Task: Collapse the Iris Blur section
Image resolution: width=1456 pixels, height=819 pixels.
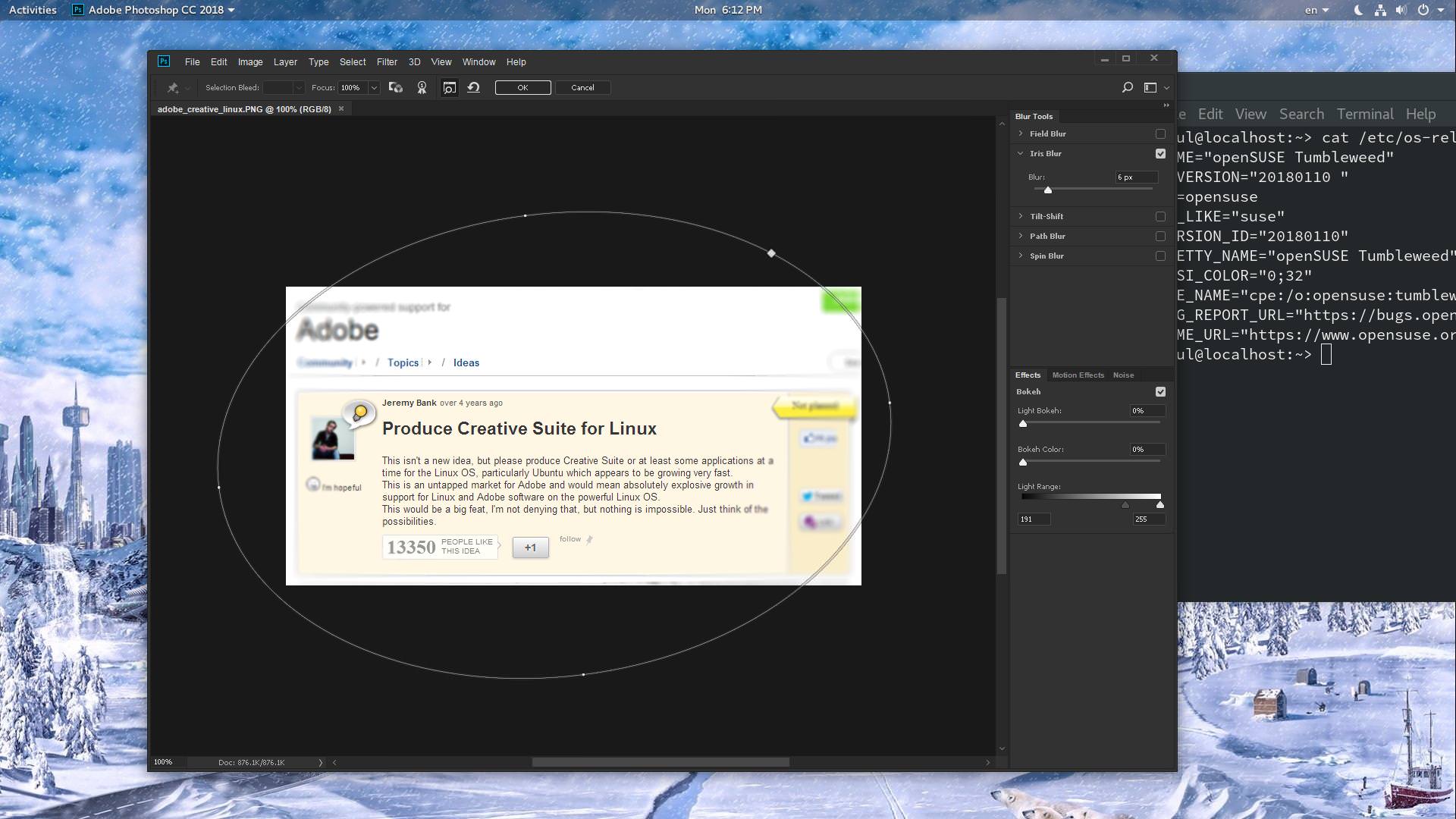Action: click(x=1021, y=154)
